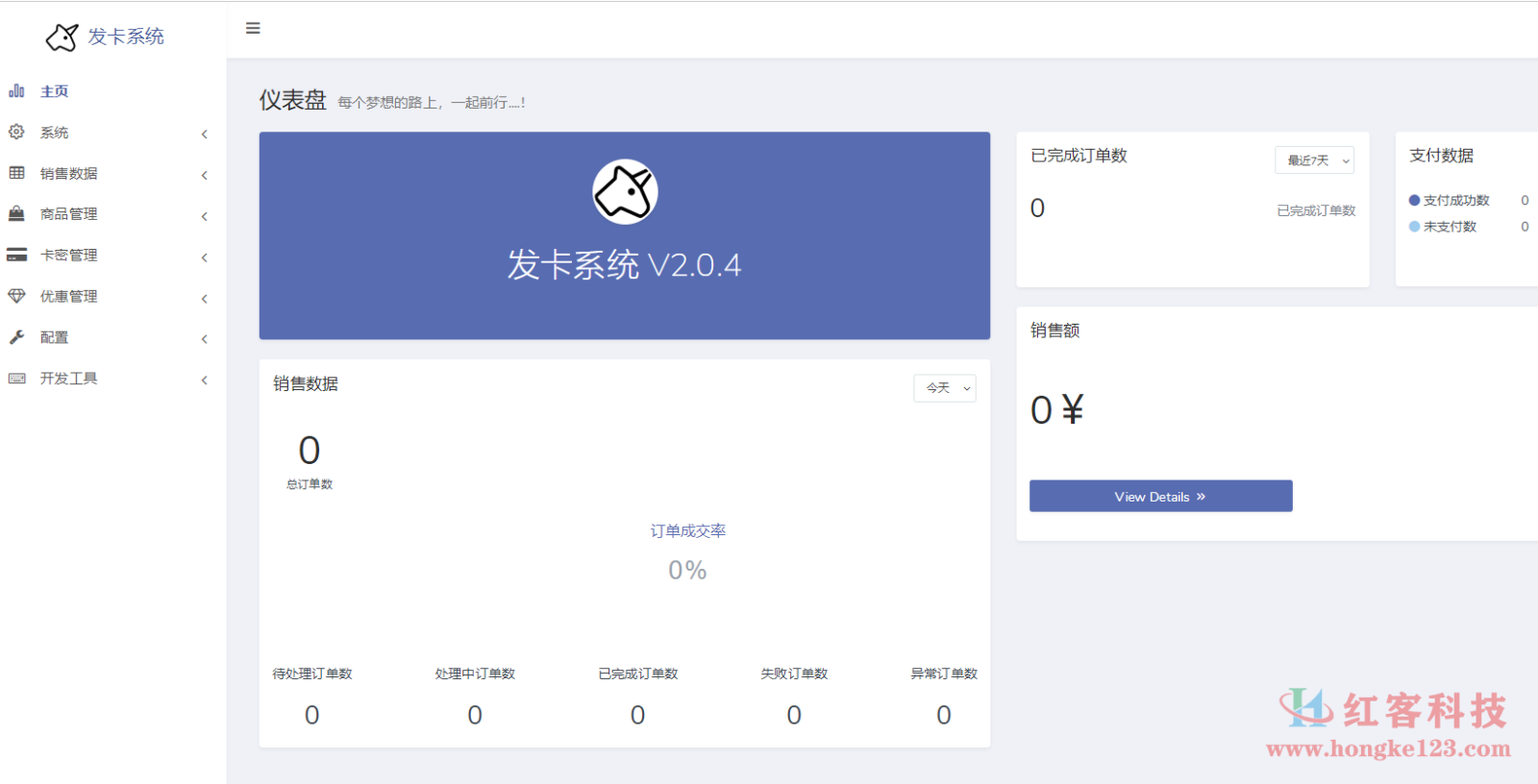Open the 最近7天 period dropdown
Screen dimensions: 1538x784
click(1314, 160)
